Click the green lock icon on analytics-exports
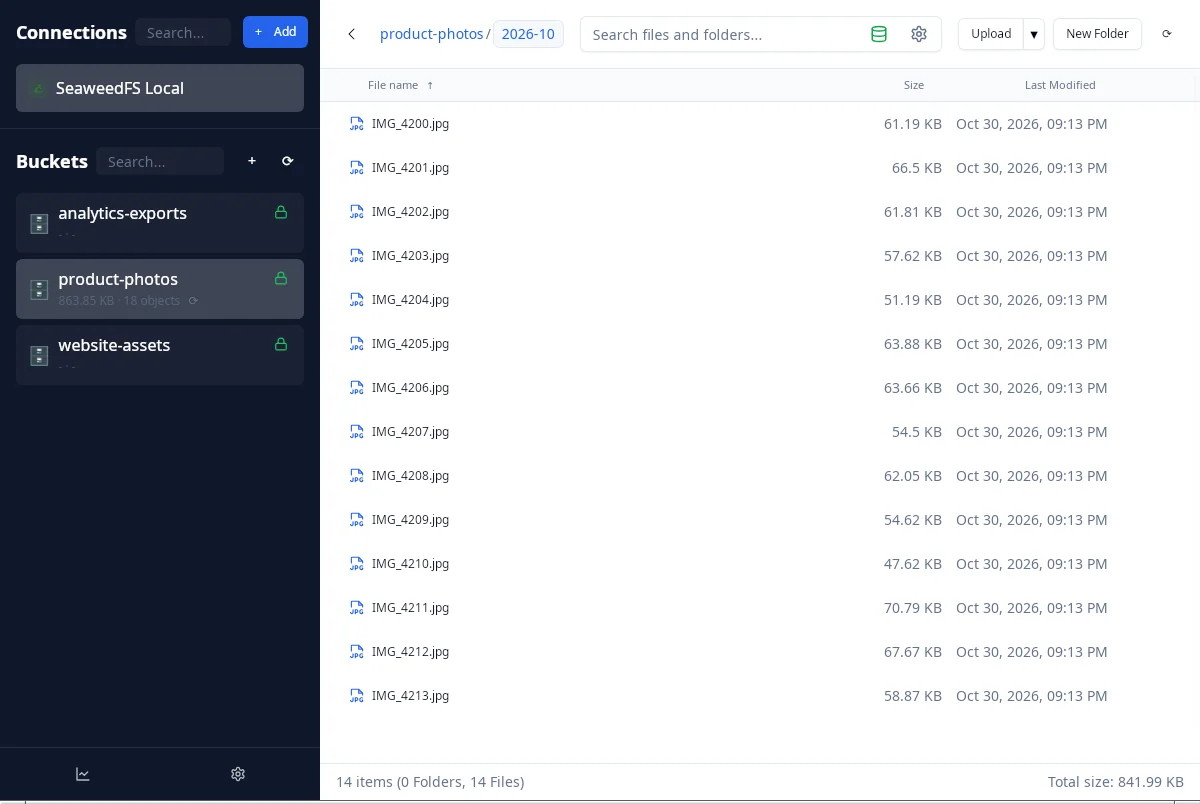This screenshot has height=804, width=1200. (281, 212)
